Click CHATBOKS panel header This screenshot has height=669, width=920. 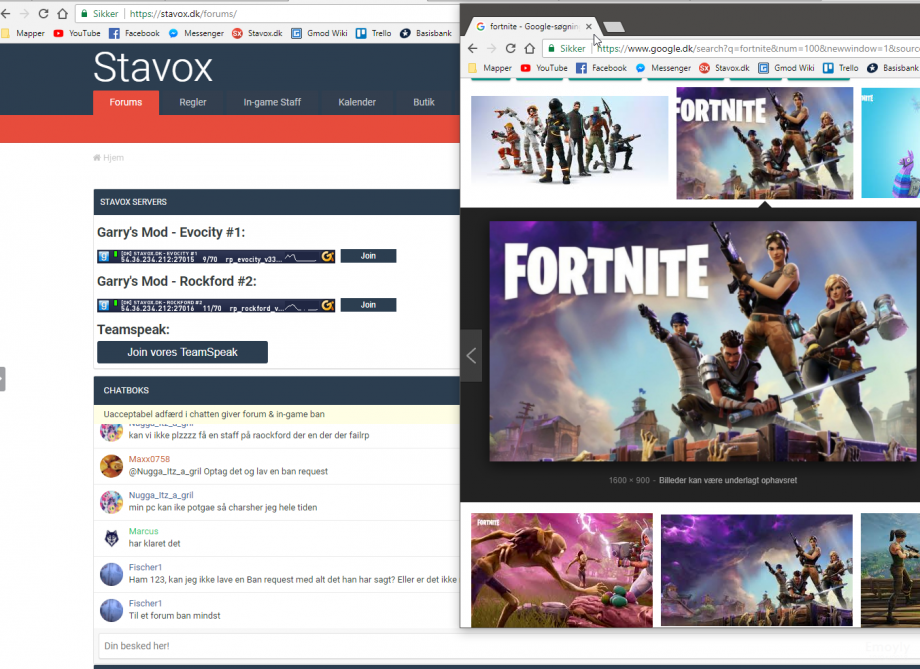click(x=276, y=391)
